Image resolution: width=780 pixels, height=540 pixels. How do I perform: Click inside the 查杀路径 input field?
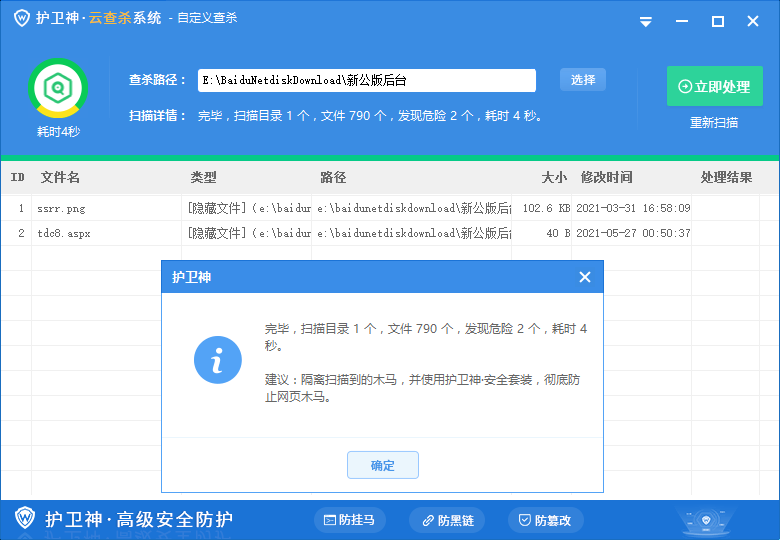coord(366,80)
